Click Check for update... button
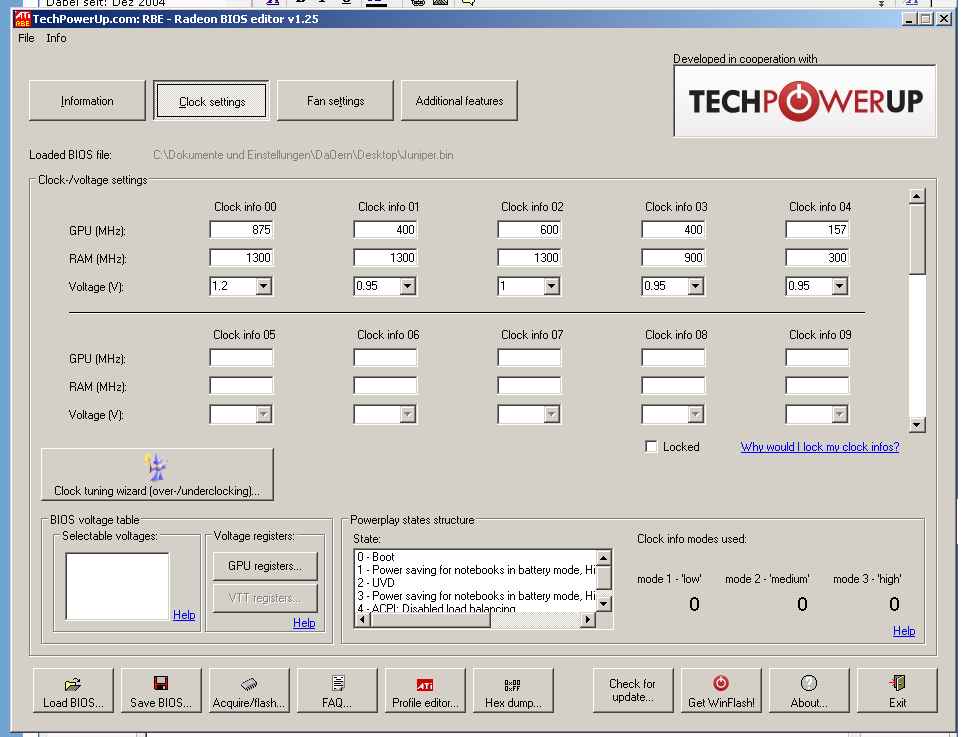The height and width of the screenshot is (737, 965). point(633,690)
